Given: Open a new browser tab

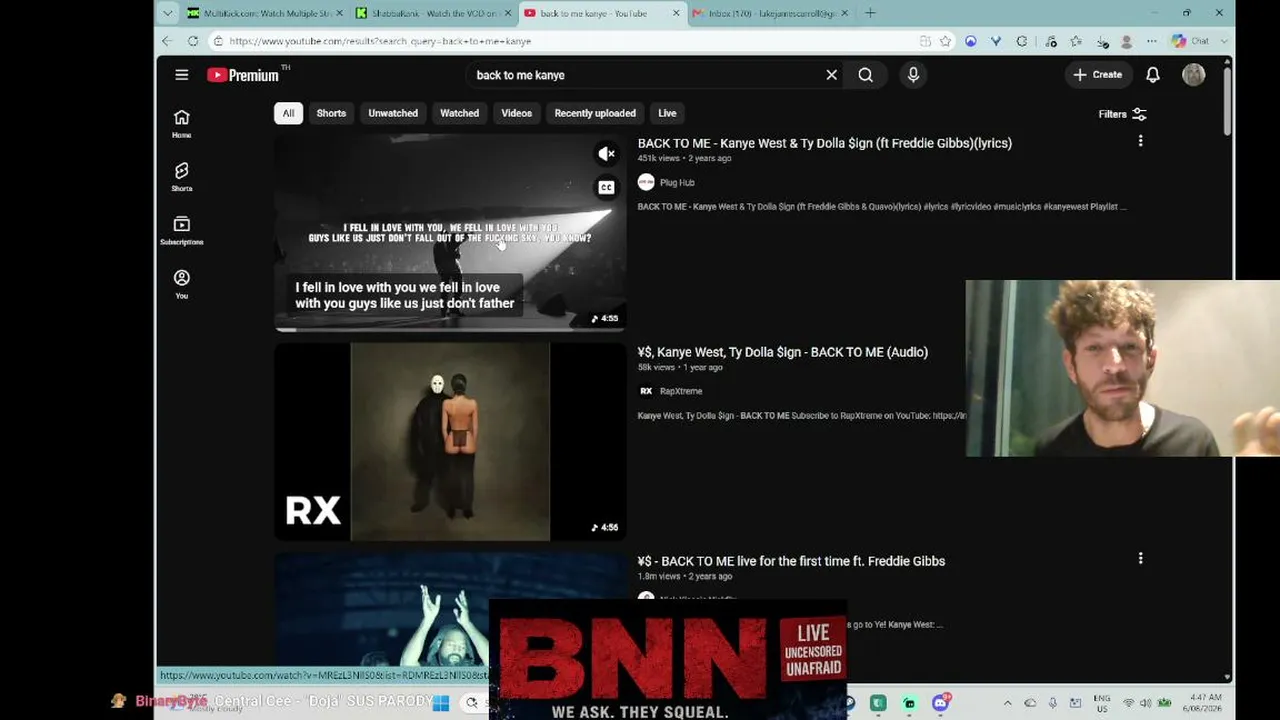Looking at the screenshot, I should click(870, 13).
